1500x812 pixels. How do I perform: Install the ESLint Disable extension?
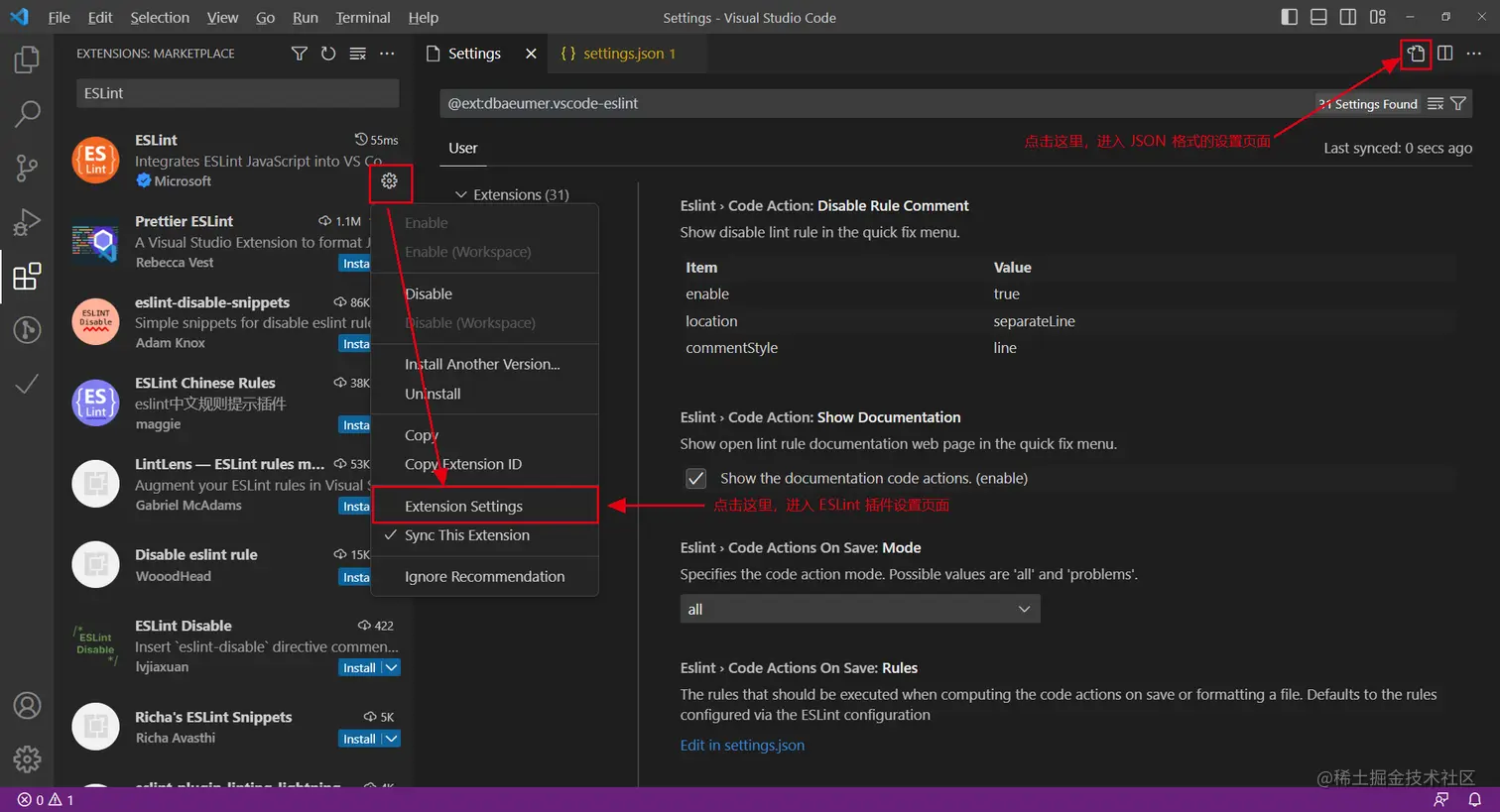[x=359, y=668]
